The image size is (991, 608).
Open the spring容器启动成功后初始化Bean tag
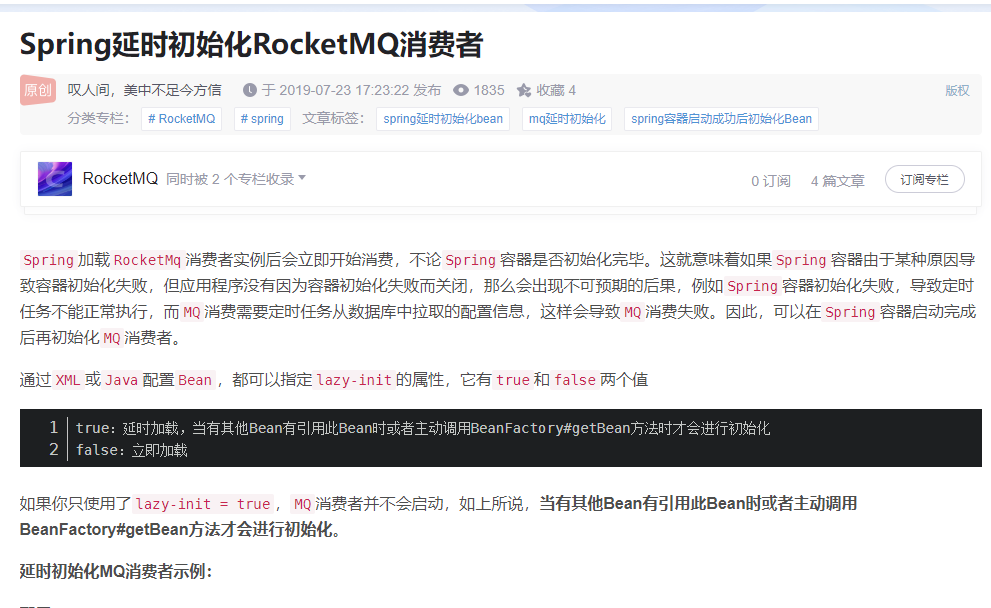[721, 119]
